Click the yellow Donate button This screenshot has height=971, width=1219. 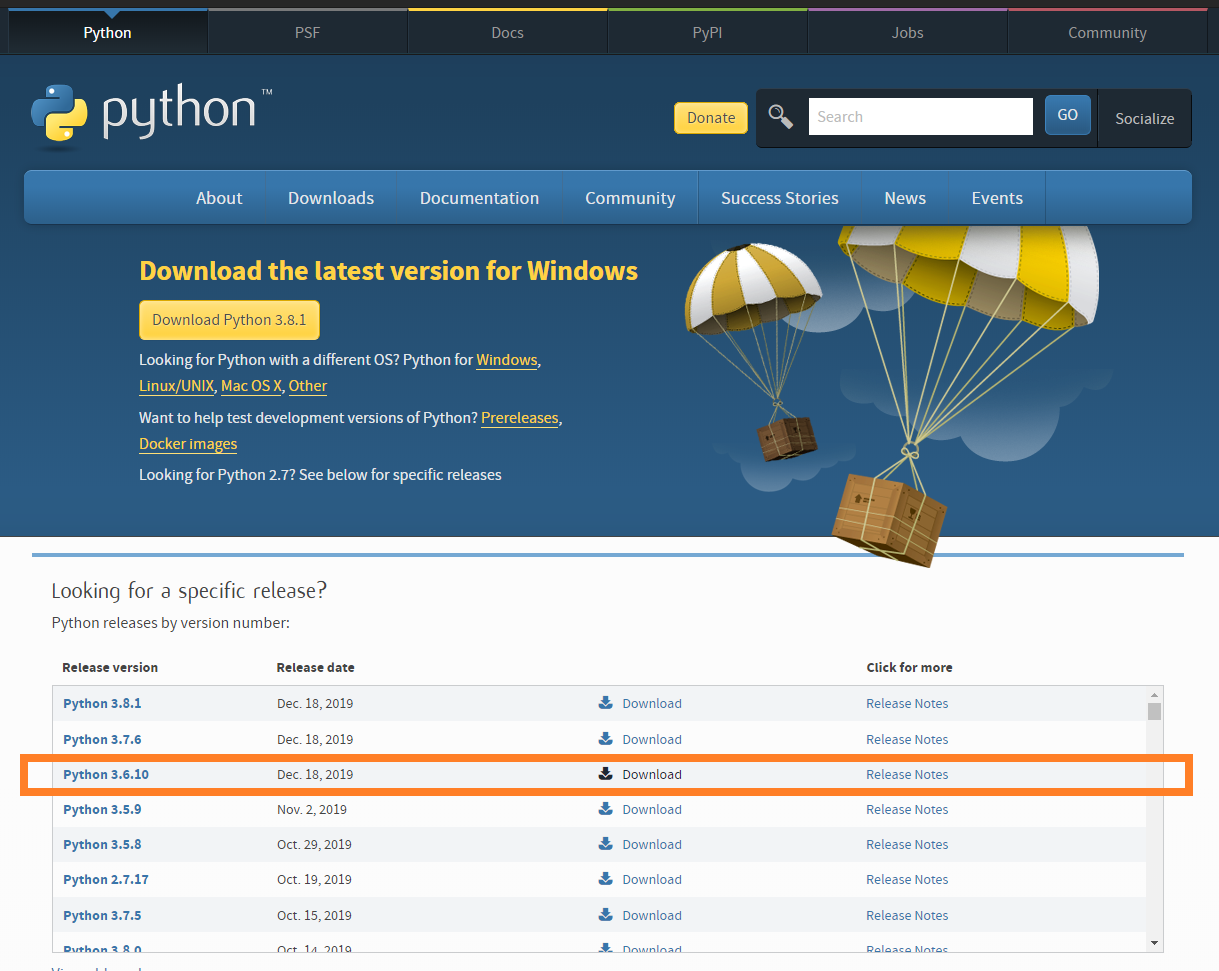coord(711,117)
